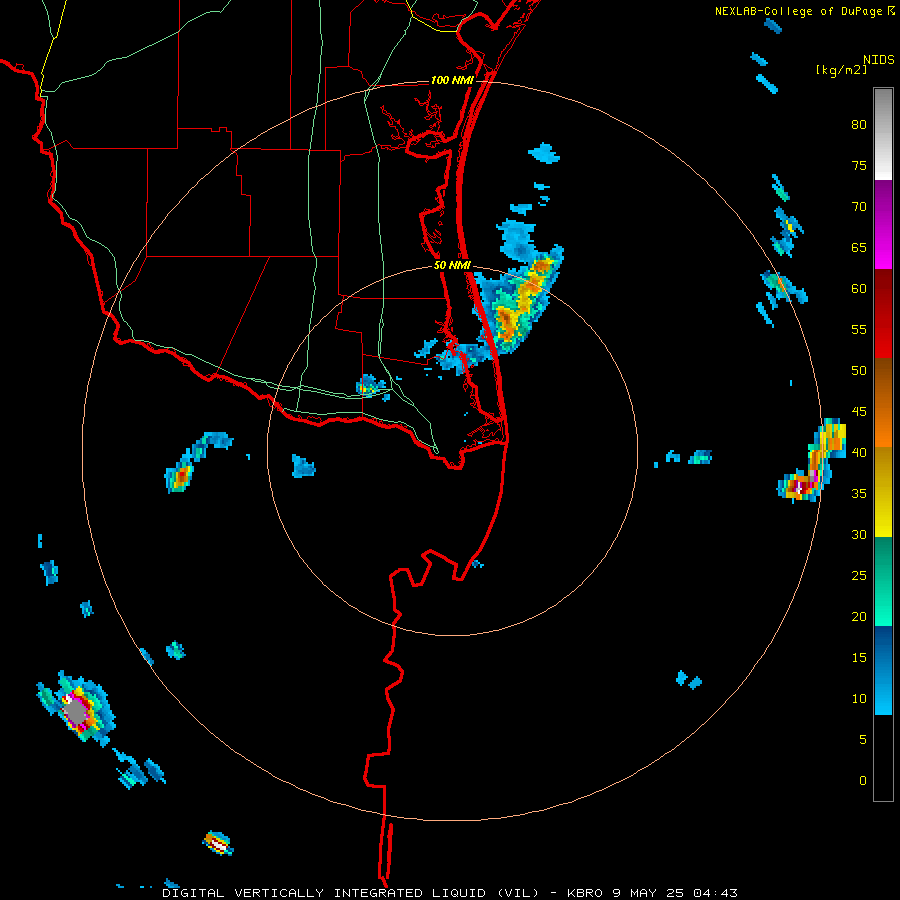Click the 0 value on the scale
The image size is (900, 900).
(x=863, y=781)
